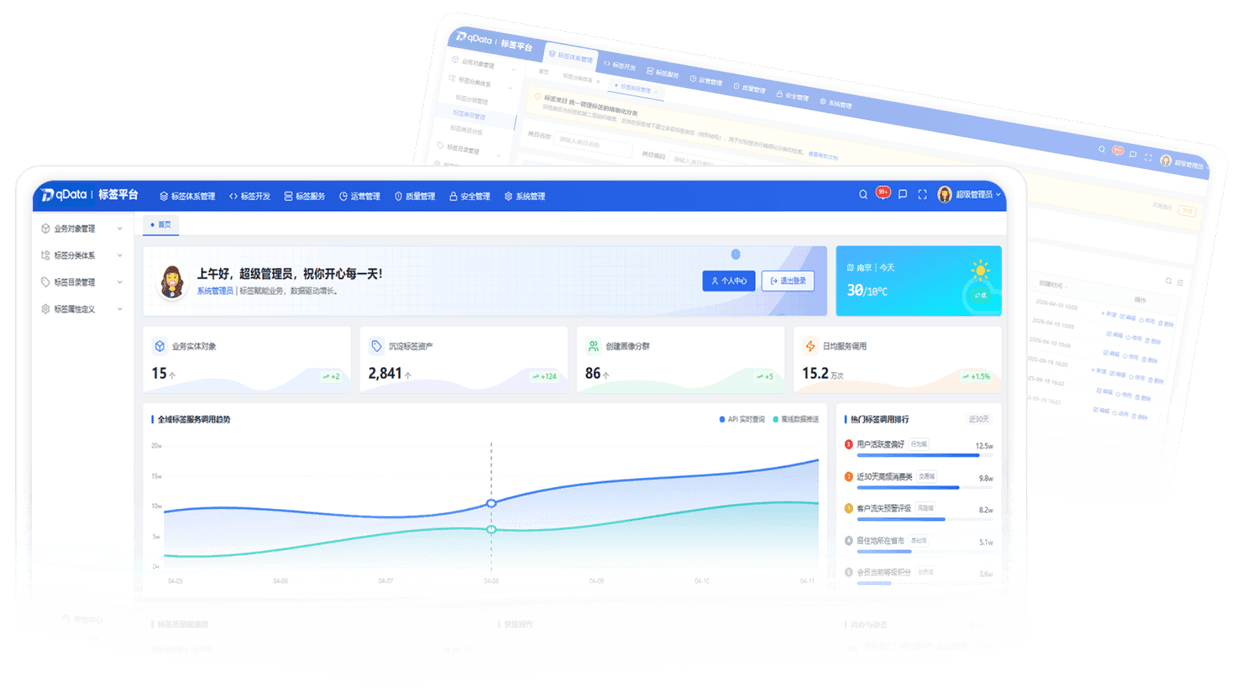Click 客户流失预警评级 progress bar (8.2w)
Image resolution: width=1242 pixels, height=699 pixels.
[925, 520]
